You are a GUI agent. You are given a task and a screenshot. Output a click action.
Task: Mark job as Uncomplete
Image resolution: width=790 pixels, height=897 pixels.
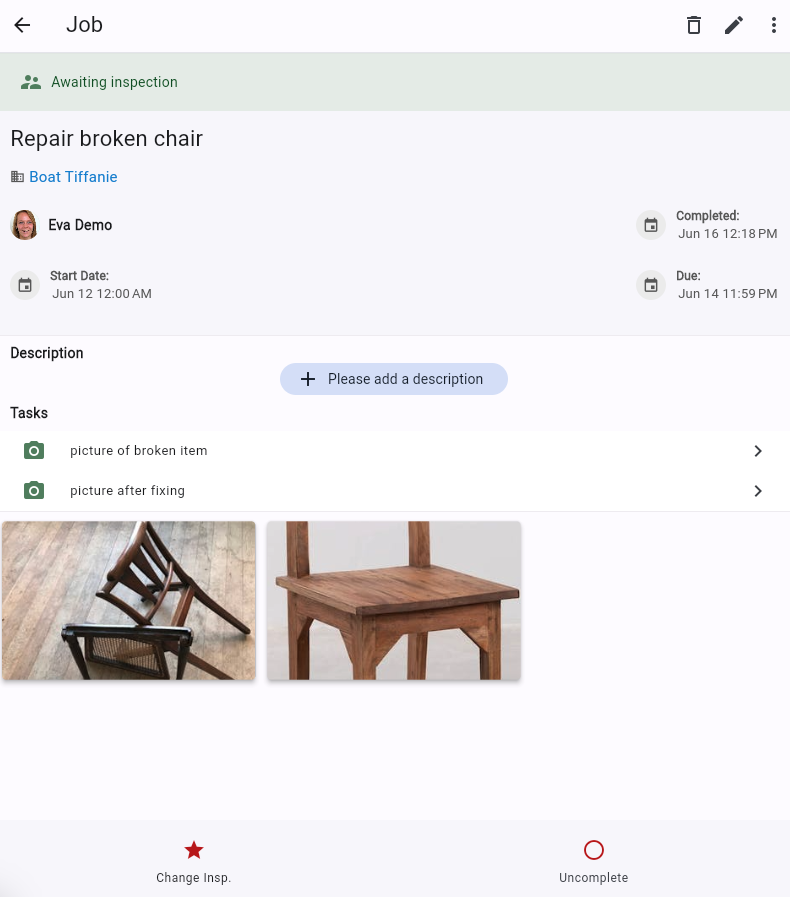594,860
